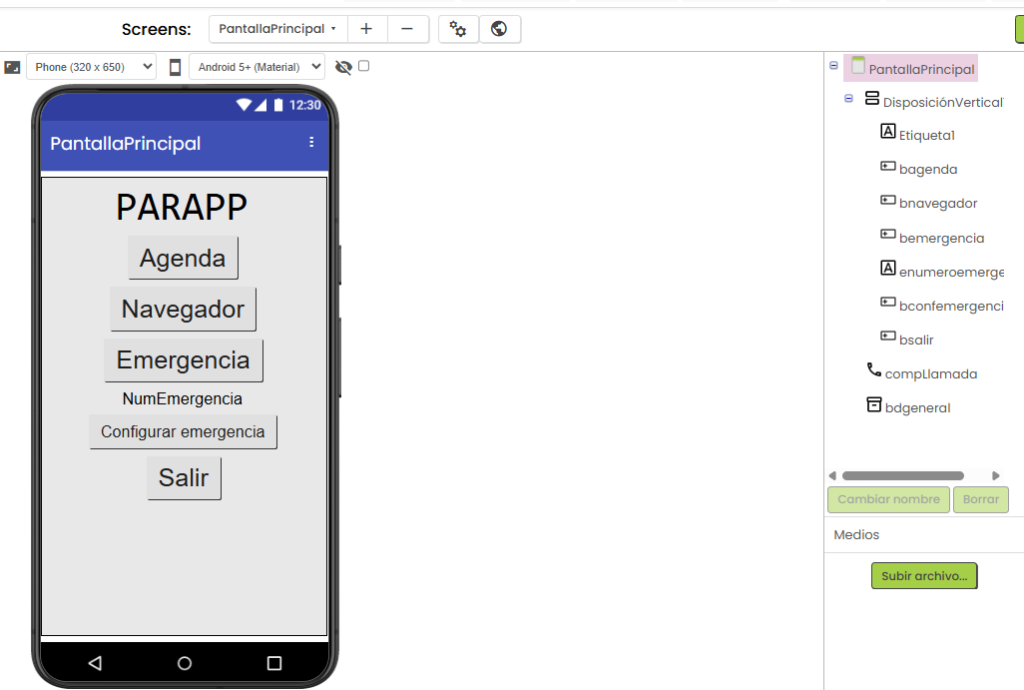The height and width of the screenshot is (690, 1024).
Task: Toggle the show hidden components checkbox
Action: pyautogui.click(x=364, y=66)
